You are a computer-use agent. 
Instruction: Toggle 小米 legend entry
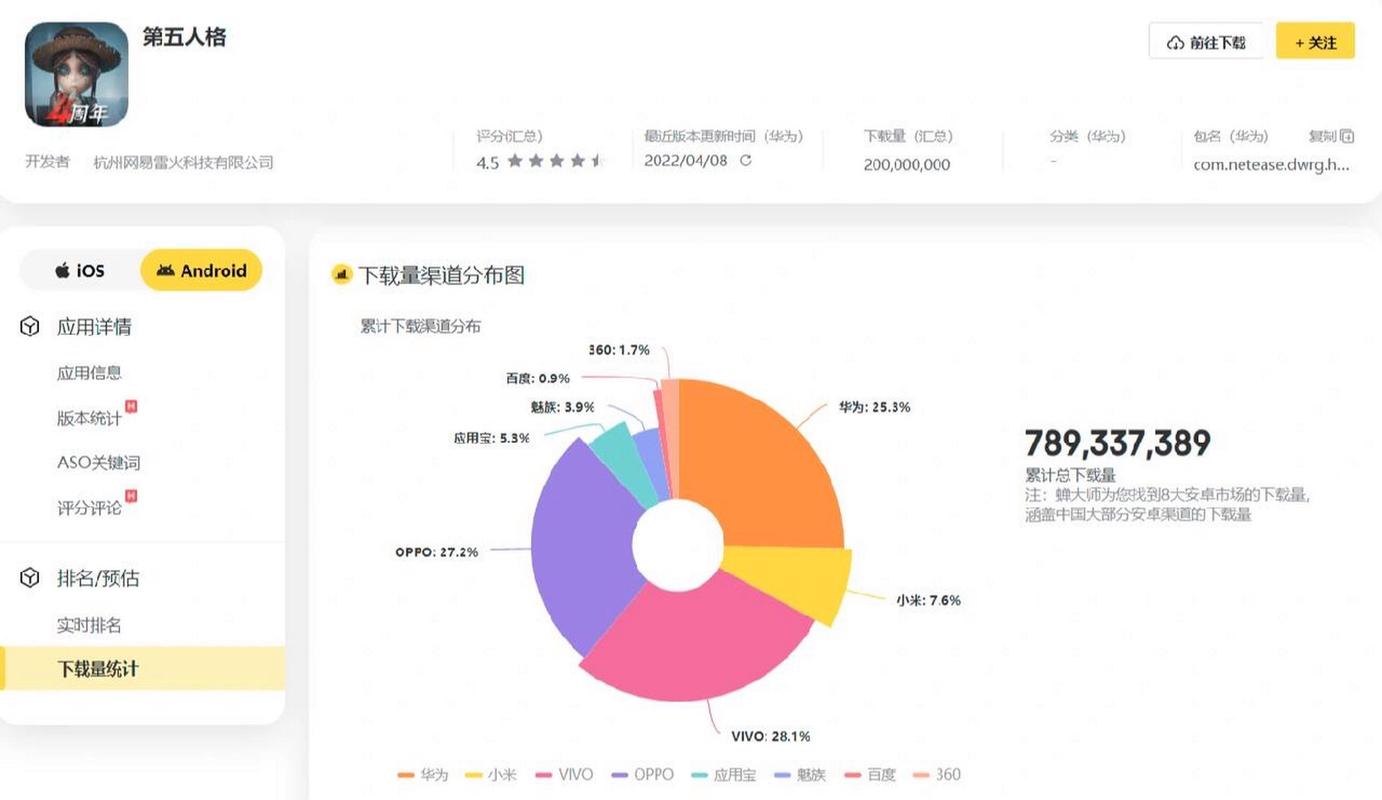(x=490, y=774)
